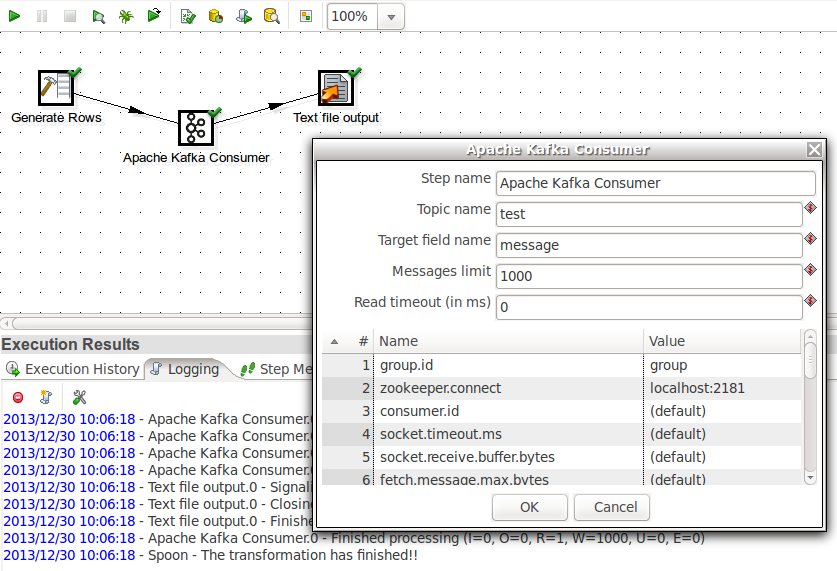Image resolution: width=837 pixels, height=571 pixels.
Task: Click the canvas horizontal scrollbar left arrow
Action: click(6, 323)
